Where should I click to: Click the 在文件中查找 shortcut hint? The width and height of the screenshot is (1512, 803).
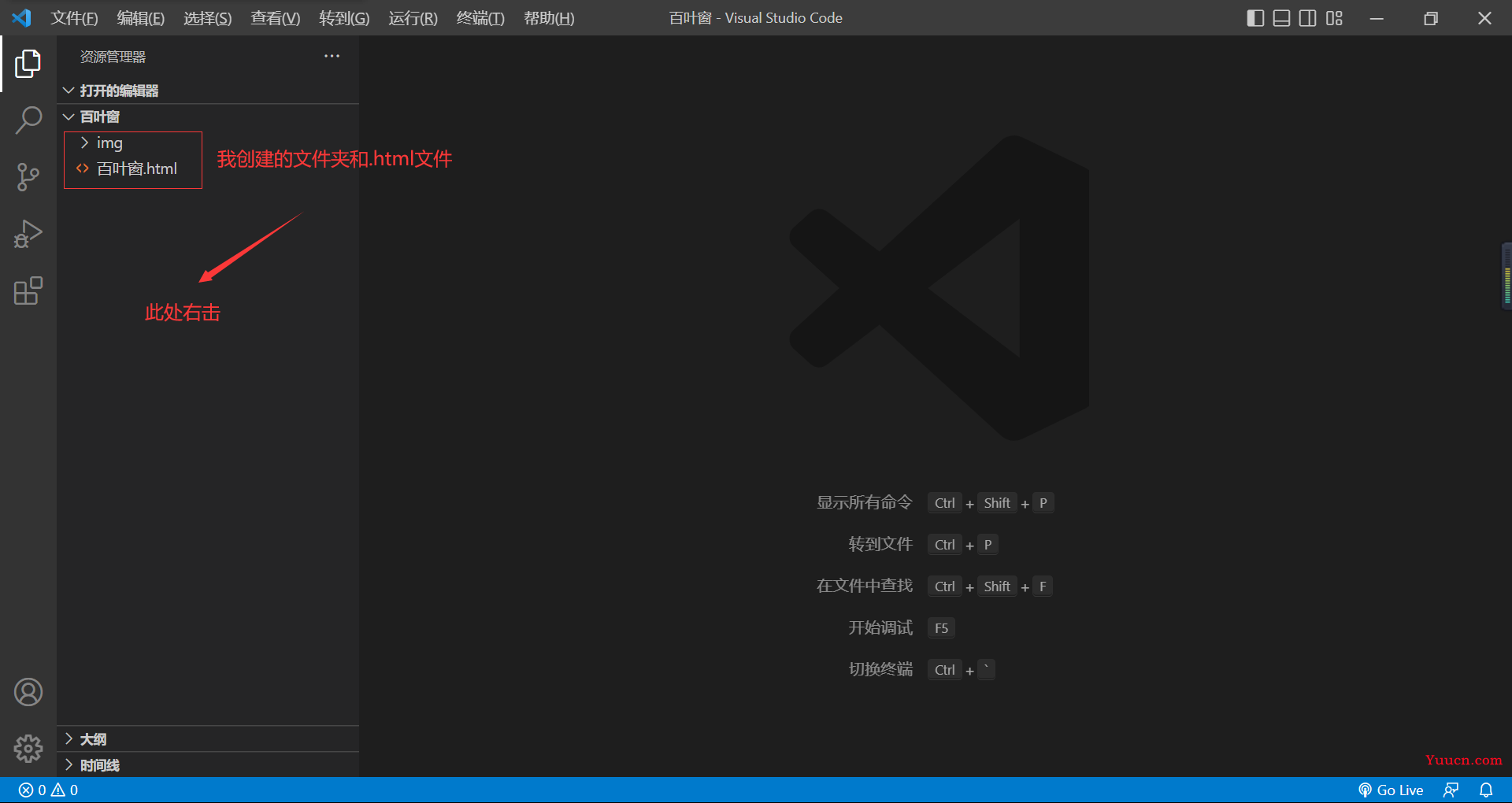tap(865, 586)
